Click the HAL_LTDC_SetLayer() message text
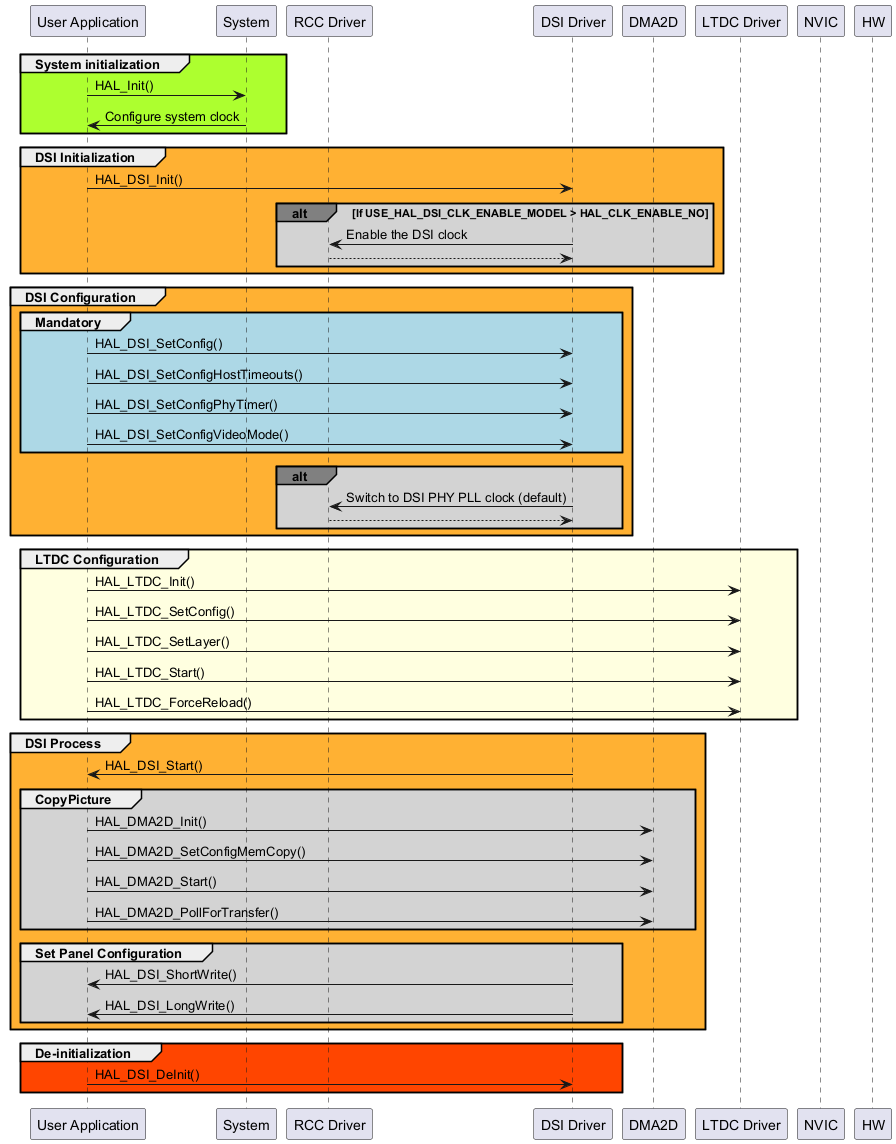The image size is (896, 1144). coord(162,642)
